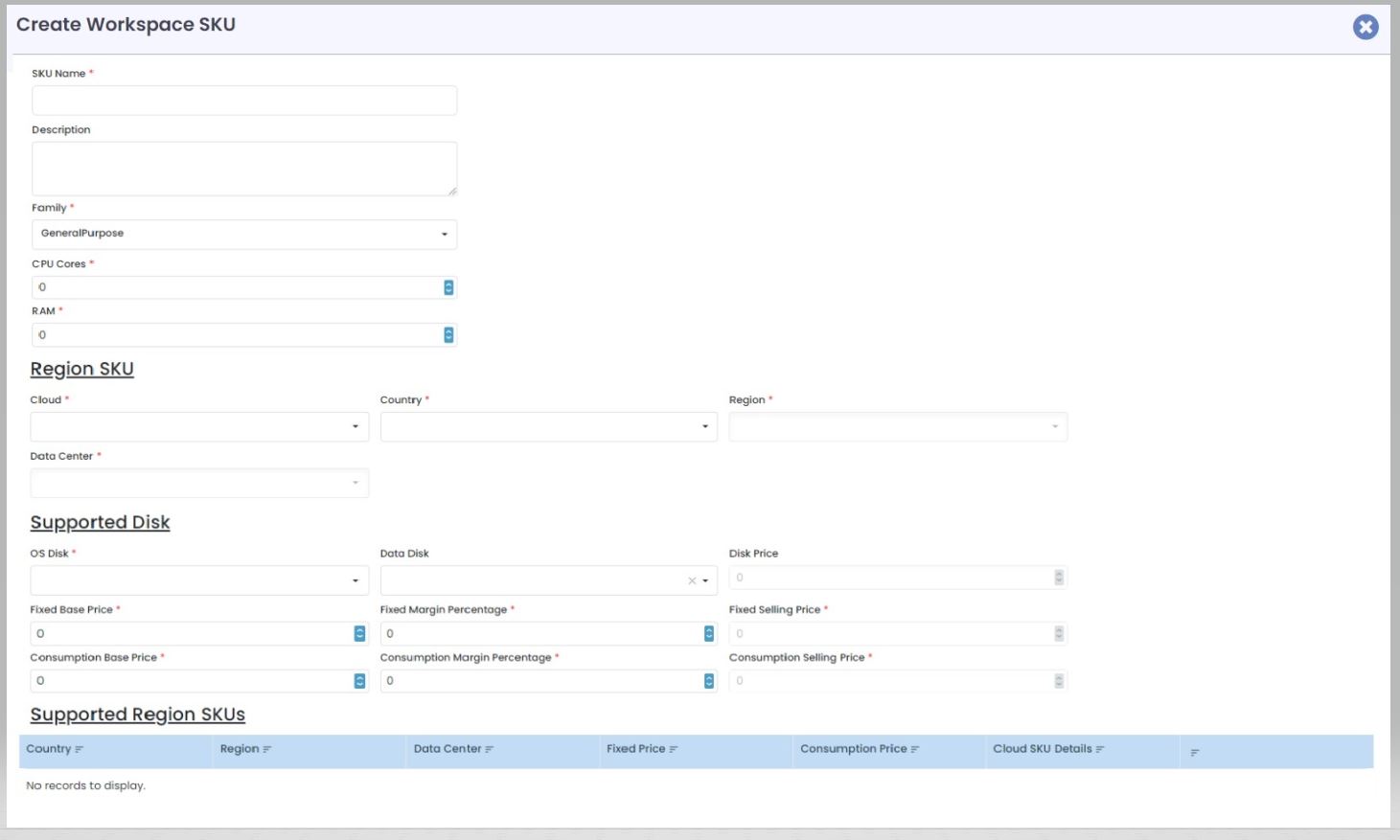Viewport: 1400px width, 840px height.
Task: Clear the Data Disk selection with X
Action: click(692, 581)
